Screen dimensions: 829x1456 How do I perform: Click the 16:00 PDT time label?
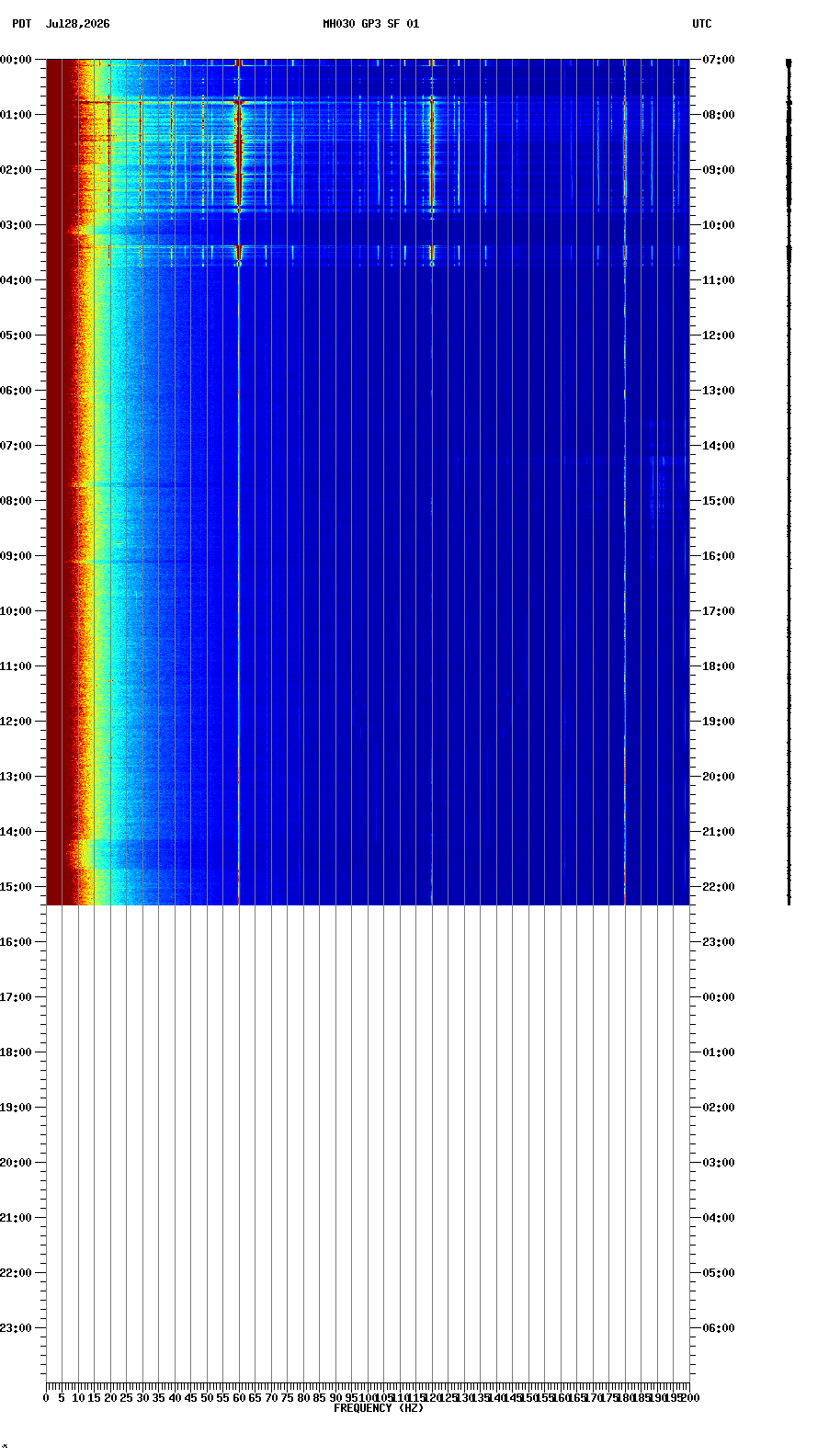[16, 942]
